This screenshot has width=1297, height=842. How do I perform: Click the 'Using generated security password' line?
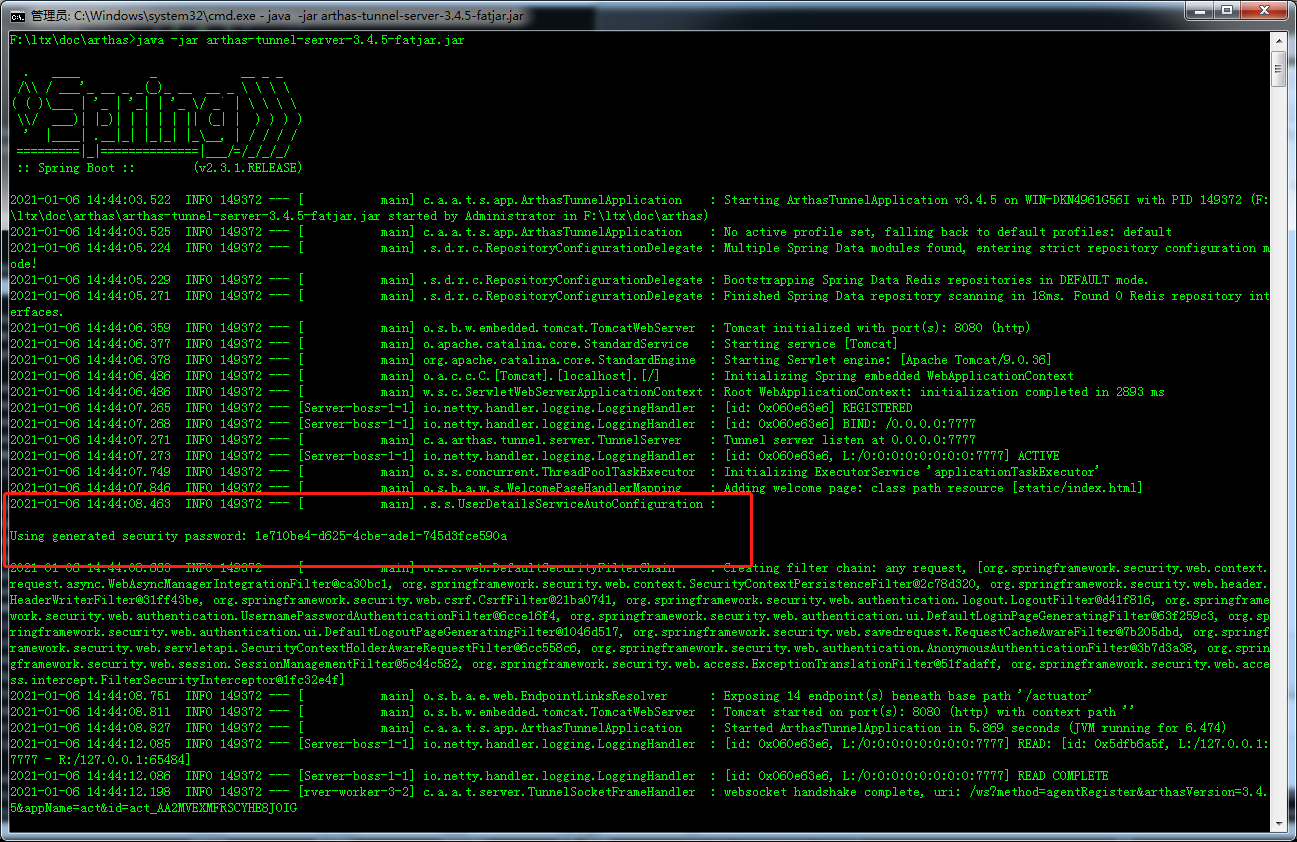tap(257, 536)
